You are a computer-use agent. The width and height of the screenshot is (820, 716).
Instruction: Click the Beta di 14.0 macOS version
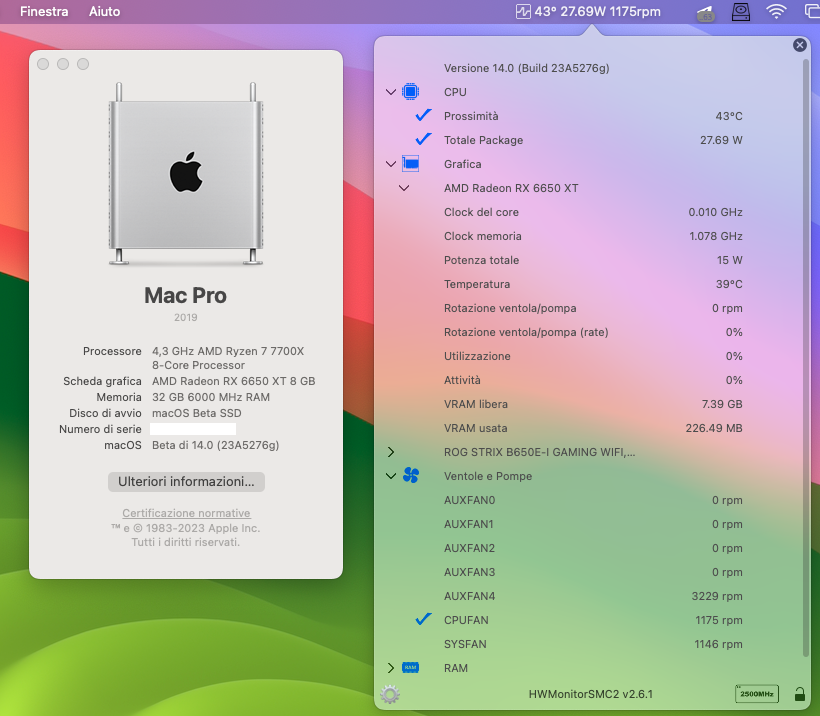215,445
